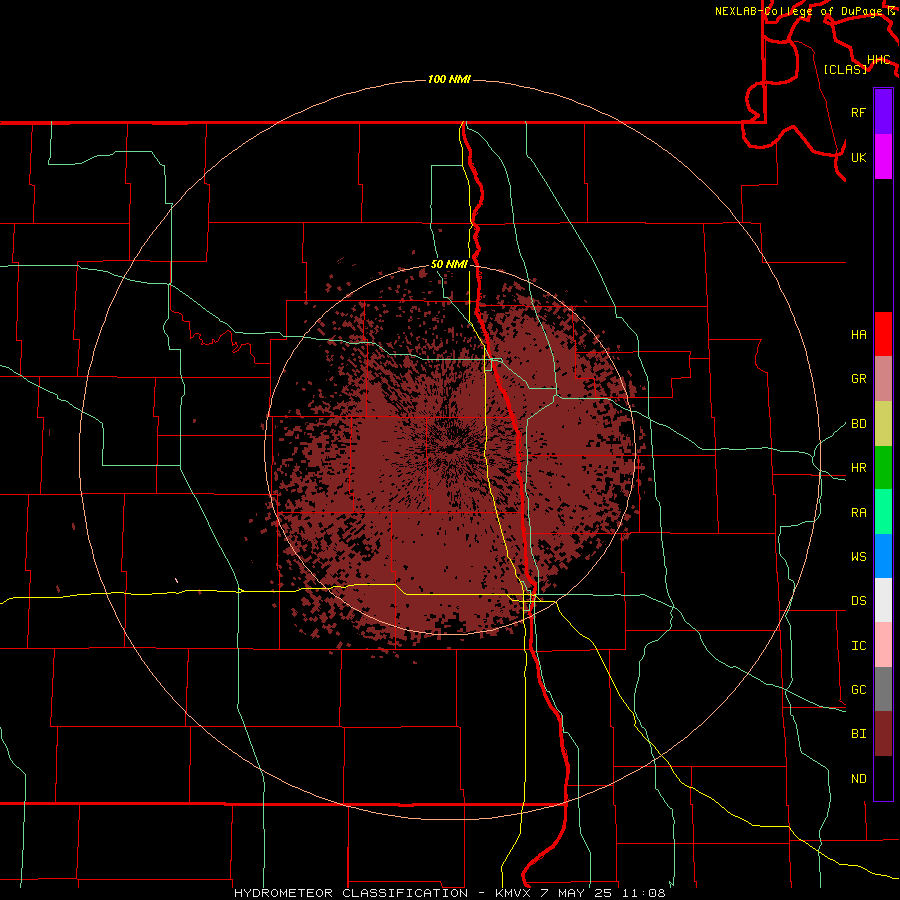Click the UK legend label
The height and width of the screenshot is (900, 900).
(x=859, y=157)
